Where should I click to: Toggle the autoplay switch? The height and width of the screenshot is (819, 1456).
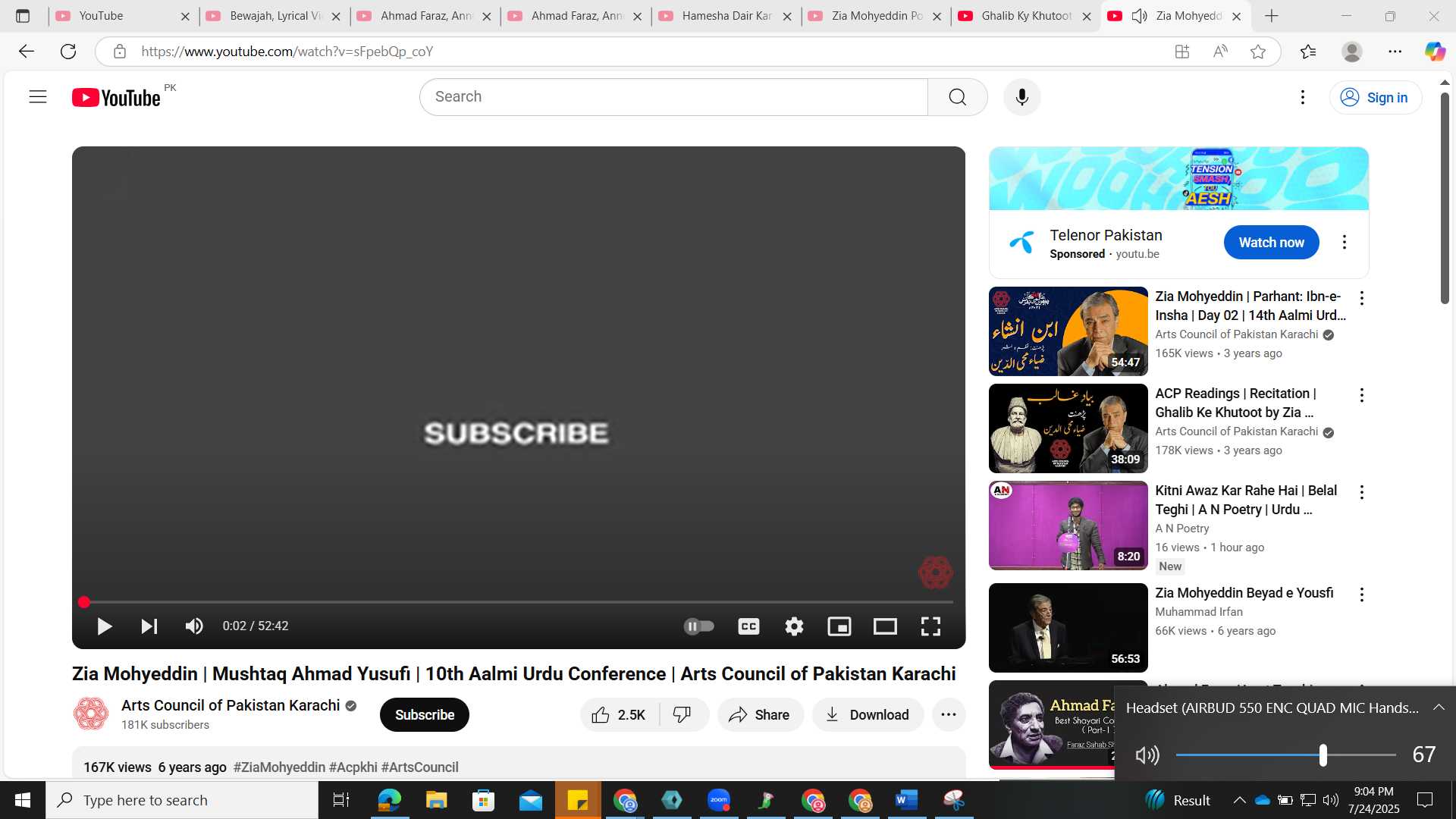699,626
